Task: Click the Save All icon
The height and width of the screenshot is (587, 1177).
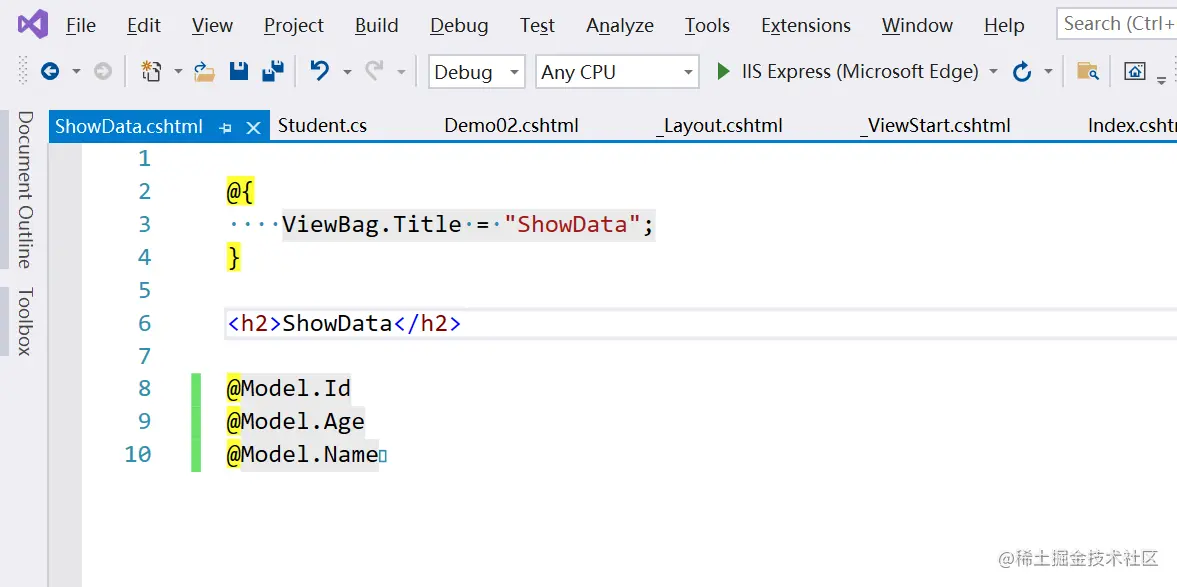Action: (272, 72)
